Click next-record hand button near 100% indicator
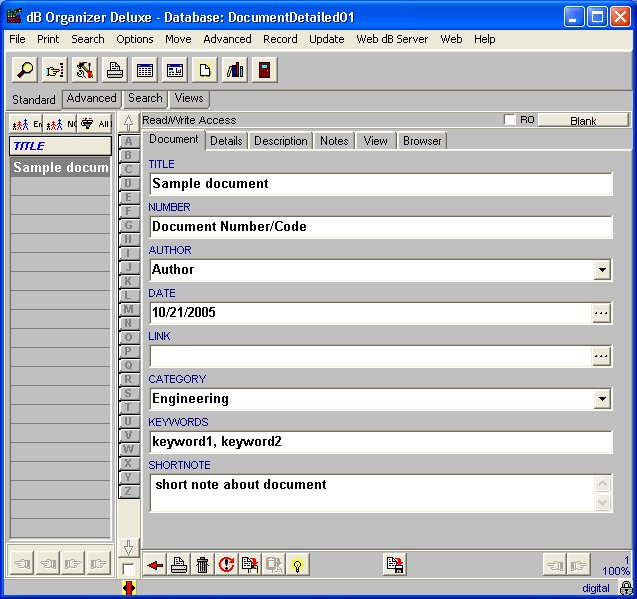 point(578,565)
